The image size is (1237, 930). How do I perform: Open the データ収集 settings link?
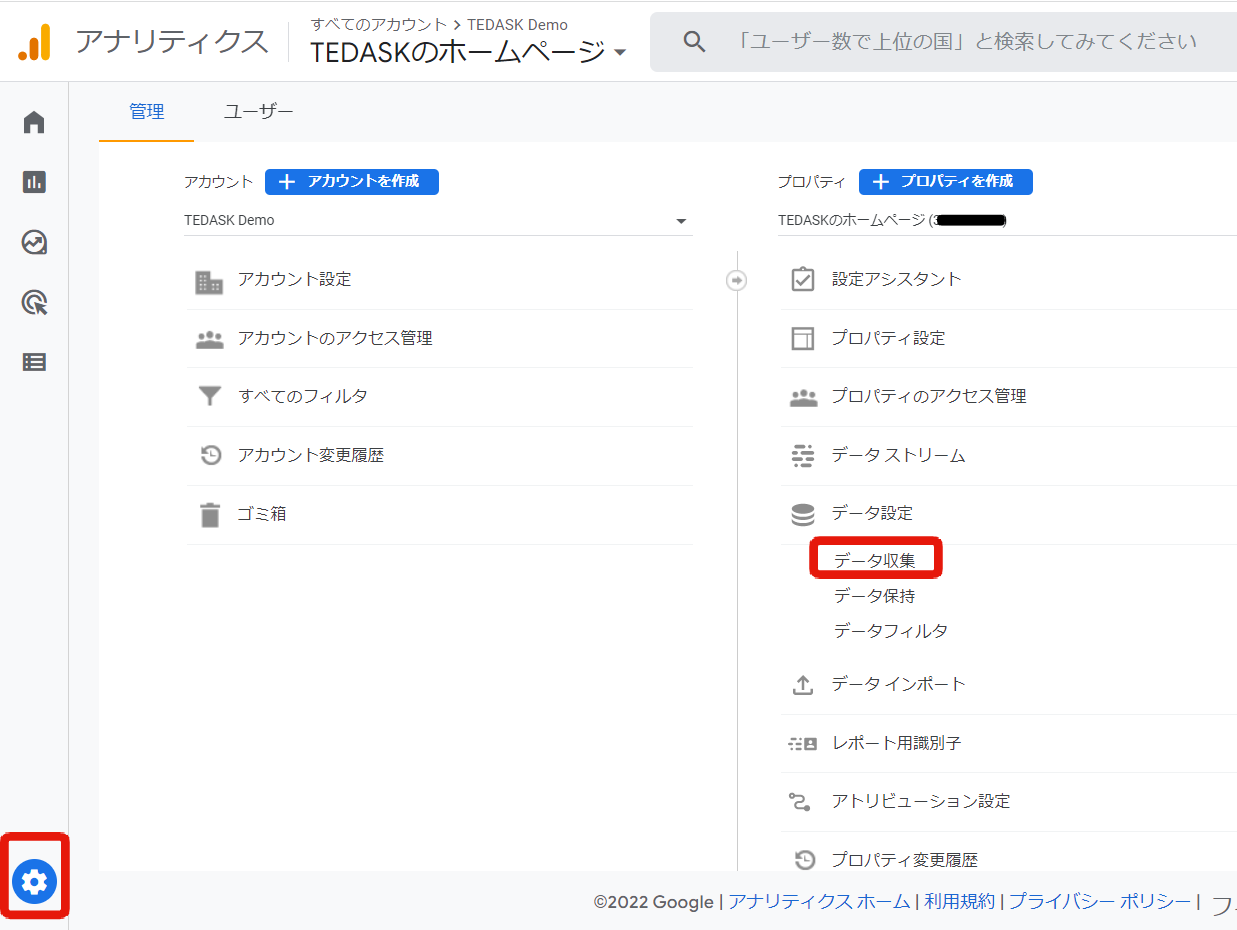[874, 561]
